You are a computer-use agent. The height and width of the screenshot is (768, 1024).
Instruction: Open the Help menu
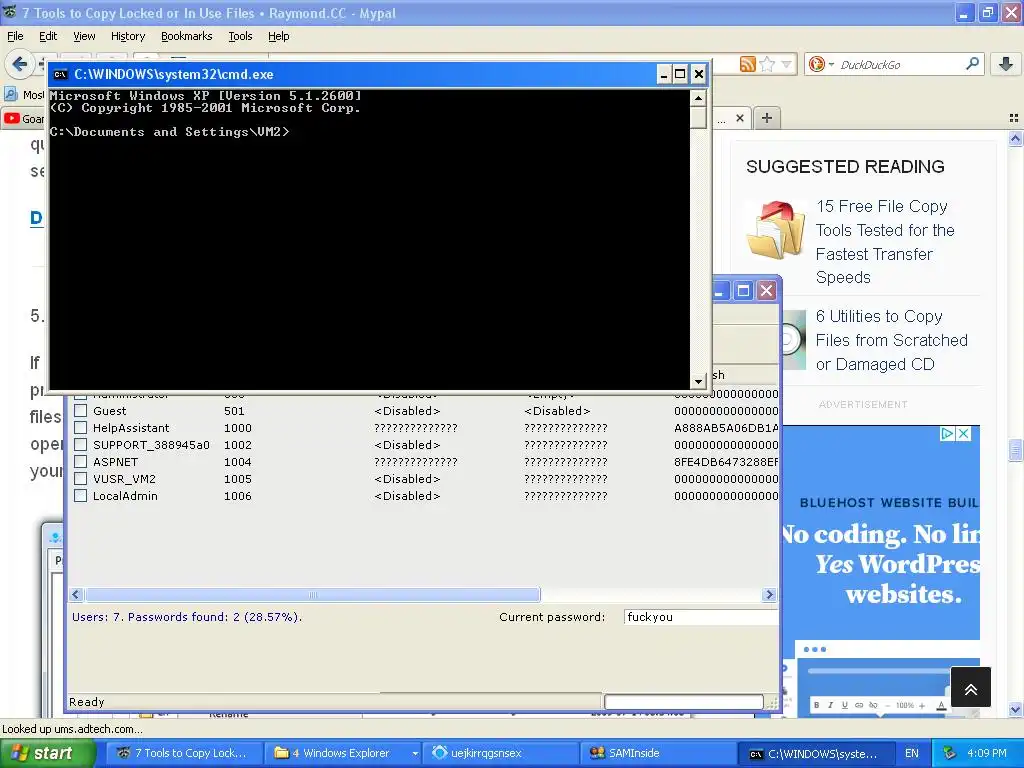278,36
